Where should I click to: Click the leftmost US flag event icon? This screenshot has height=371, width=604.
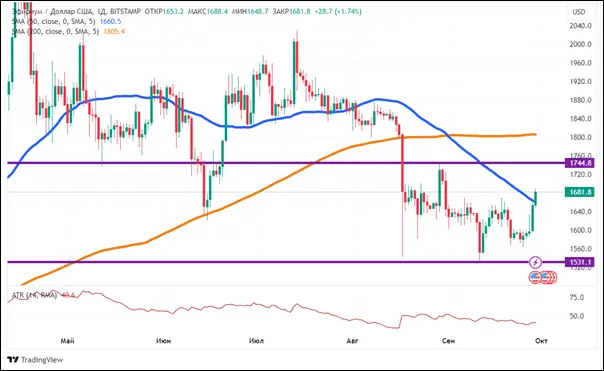[535, 277]
